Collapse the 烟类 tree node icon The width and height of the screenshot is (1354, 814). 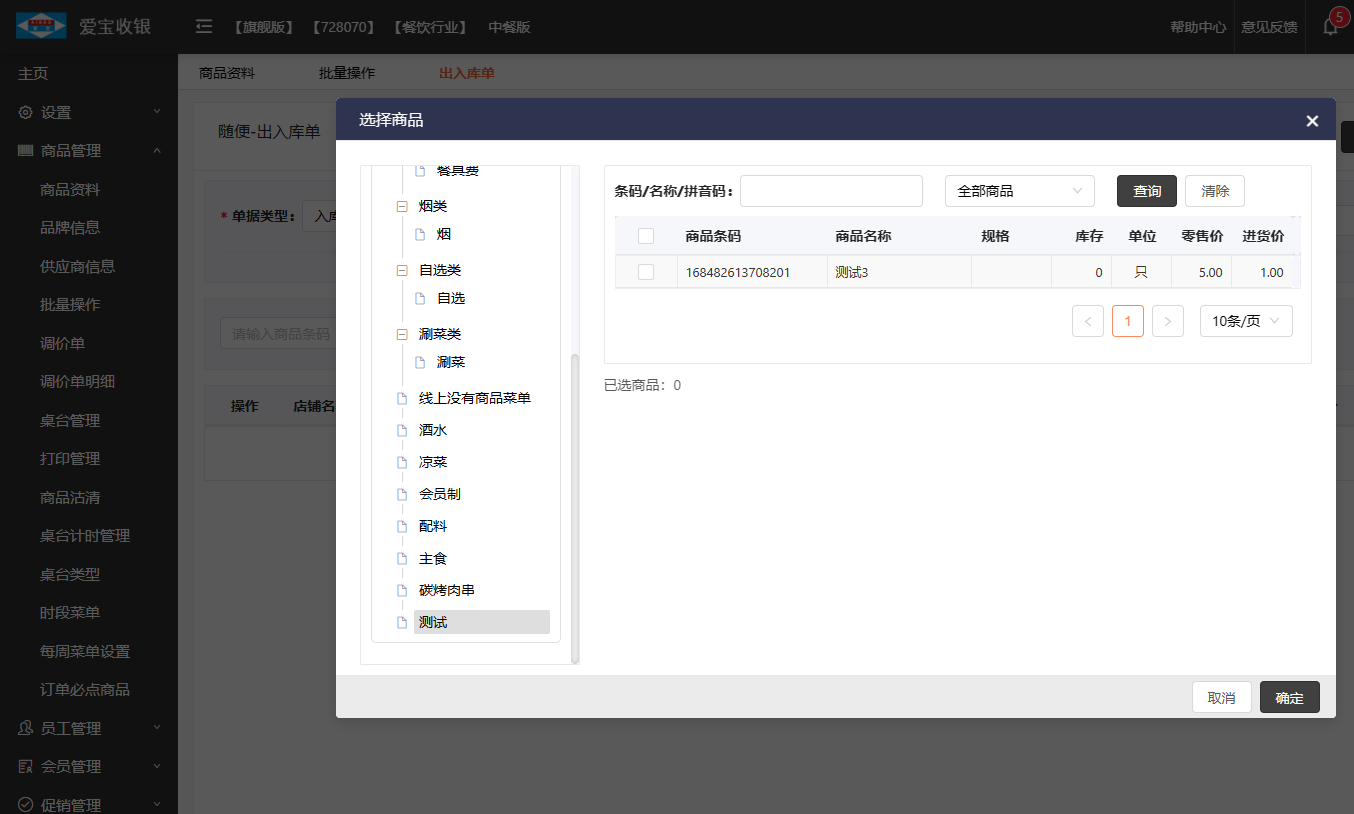[402, 206]
